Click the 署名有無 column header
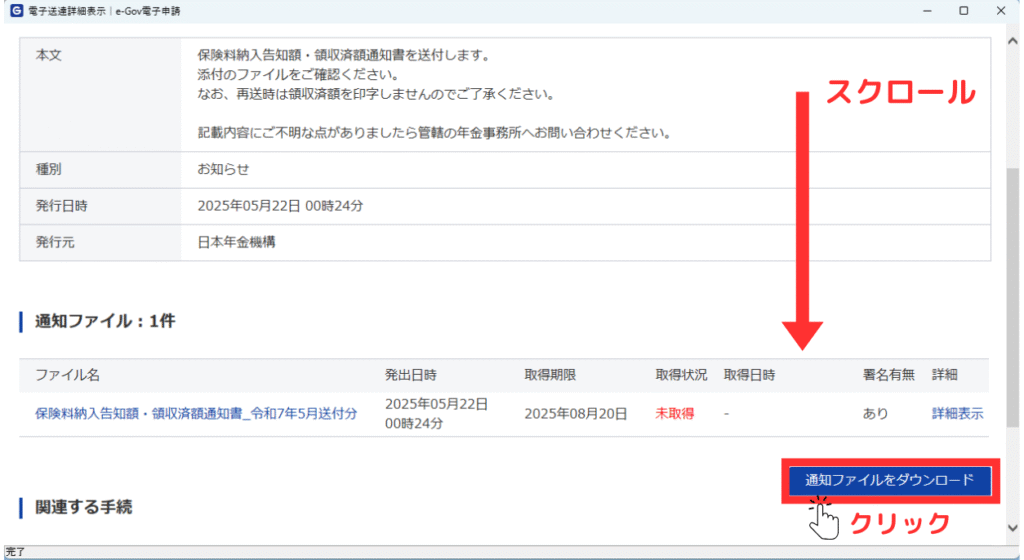Viewport: 1024px width, 560px height. click(x=888, y=375)
